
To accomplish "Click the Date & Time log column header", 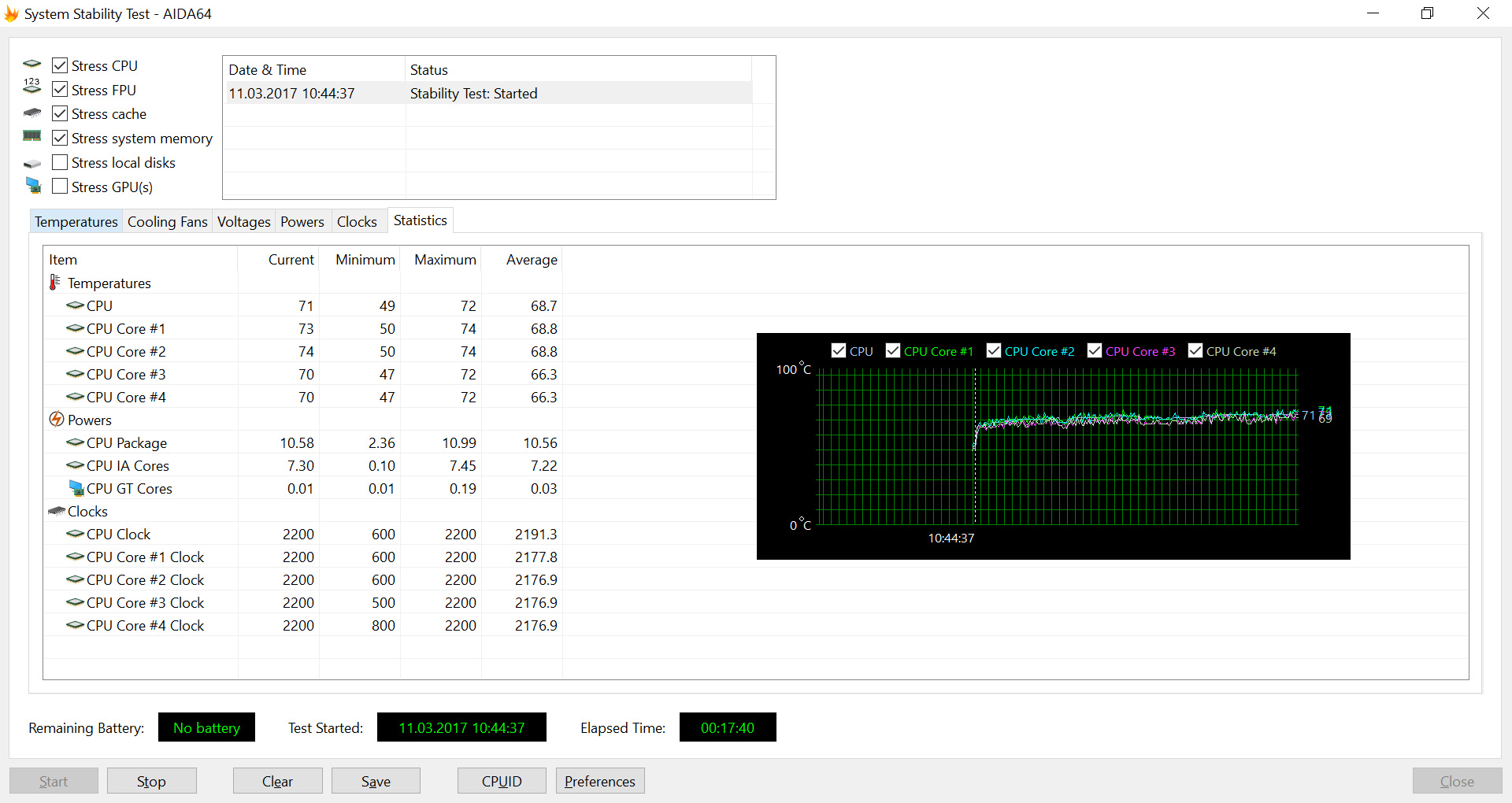I will click(314, 69).
